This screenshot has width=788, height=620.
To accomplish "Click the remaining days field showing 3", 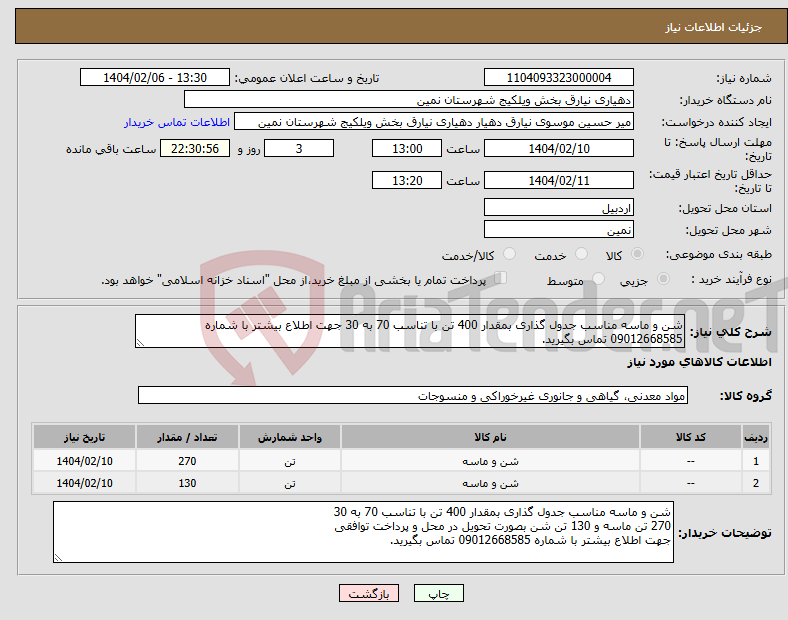I will point(299,148).
